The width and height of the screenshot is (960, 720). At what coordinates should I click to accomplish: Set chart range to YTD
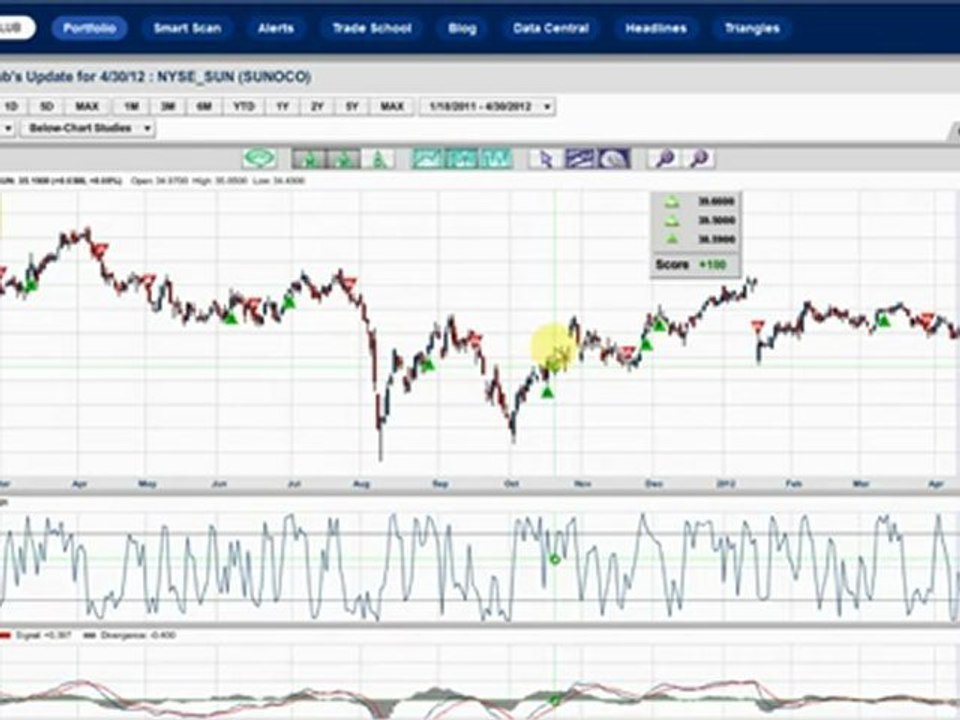(x=244, y=107)
